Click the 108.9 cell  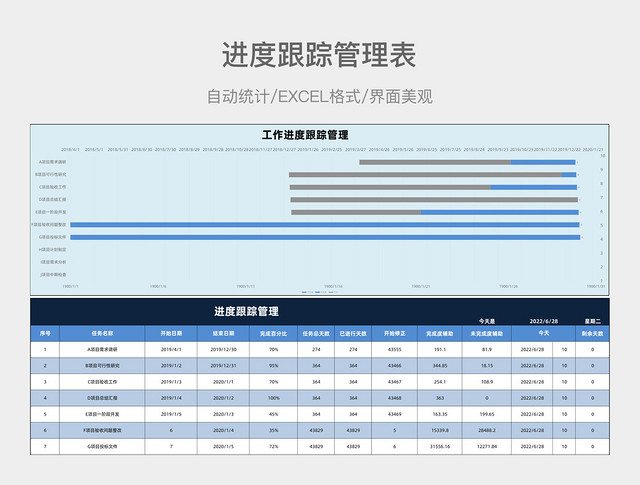(x=487, y=382)
